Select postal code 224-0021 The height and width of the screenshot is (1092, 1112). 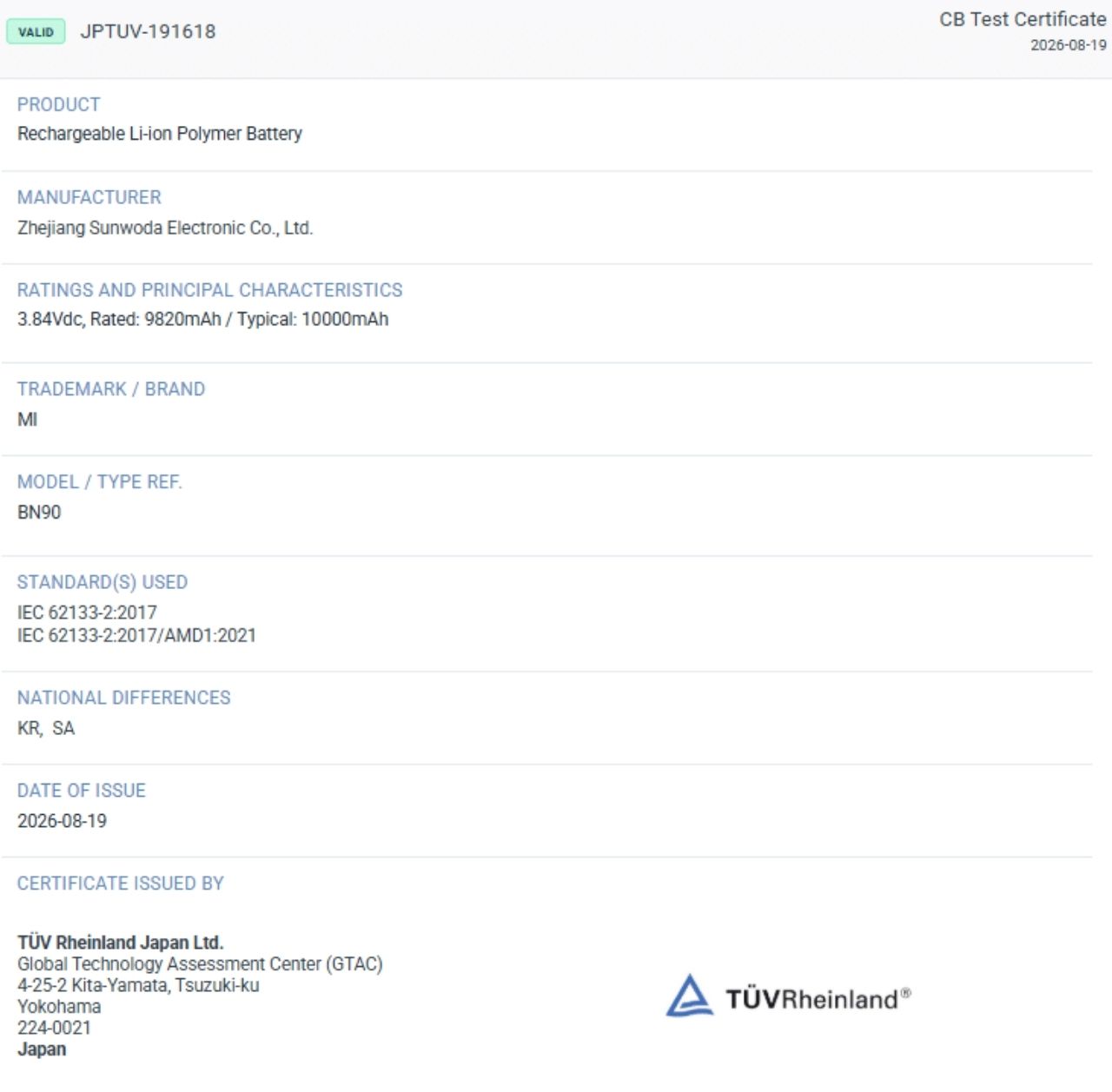coord(54,1028)
